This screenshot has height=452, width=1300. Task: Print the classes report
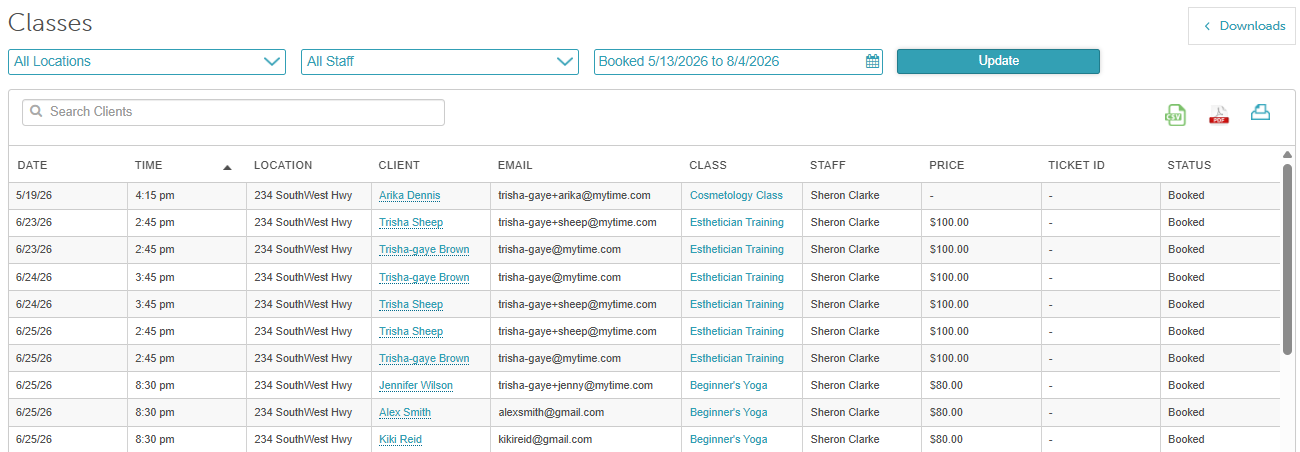[1261, 113]
